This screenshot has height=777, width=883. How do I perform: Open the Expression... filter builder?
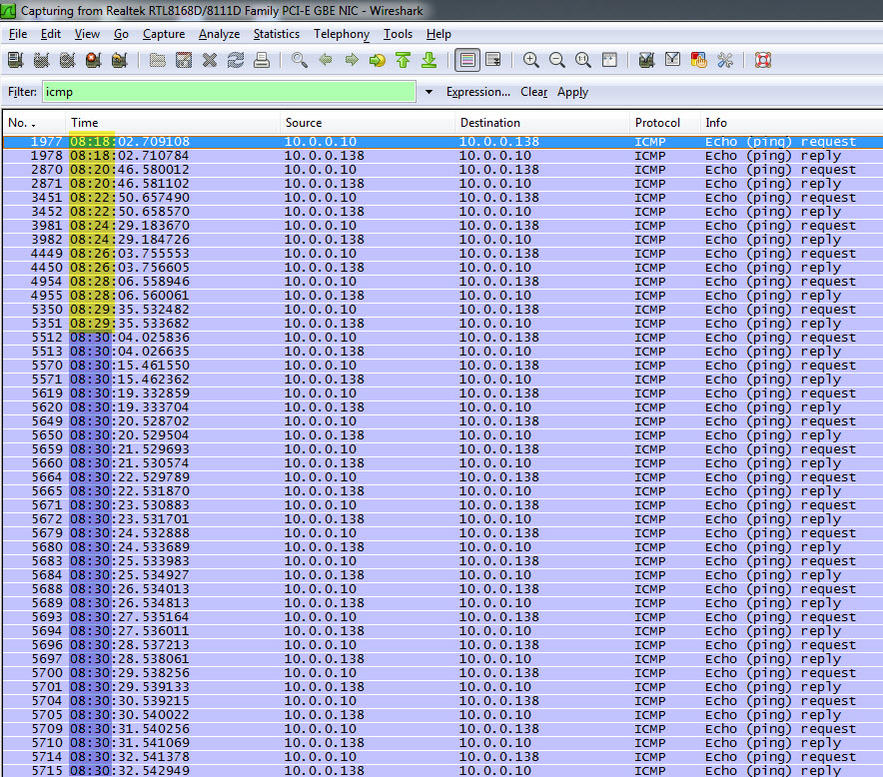click(x=478, y=92)
